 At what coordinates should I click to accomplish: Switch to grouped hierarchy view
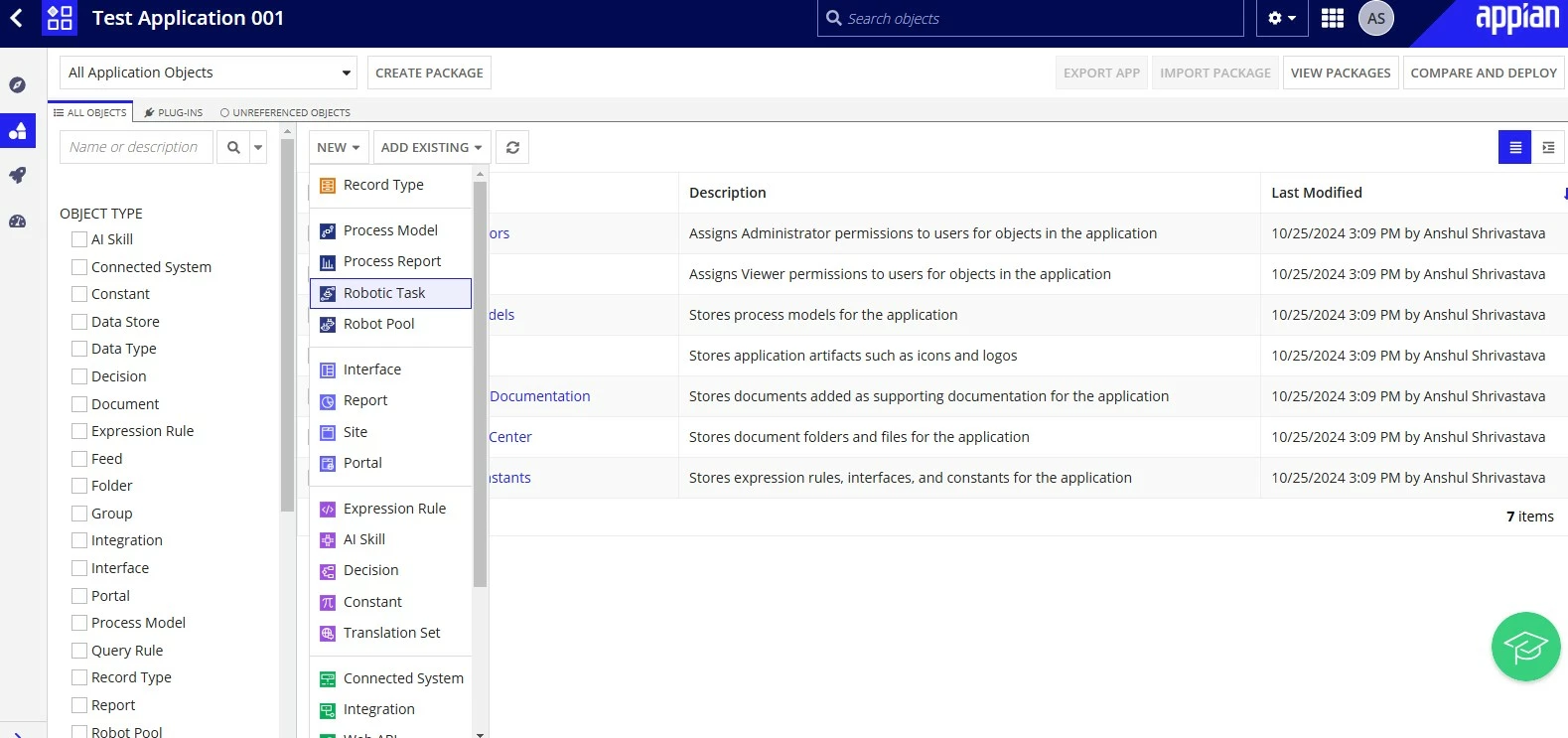point(1548,147)
